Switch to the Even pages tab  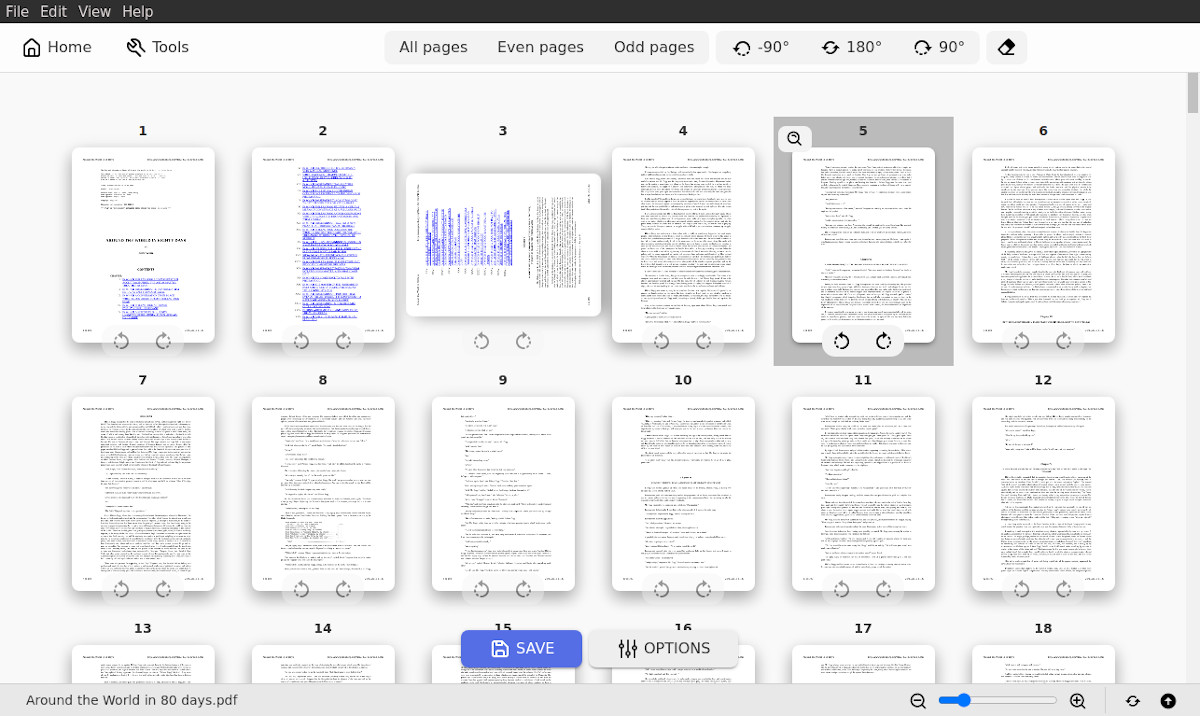[540, 46]
